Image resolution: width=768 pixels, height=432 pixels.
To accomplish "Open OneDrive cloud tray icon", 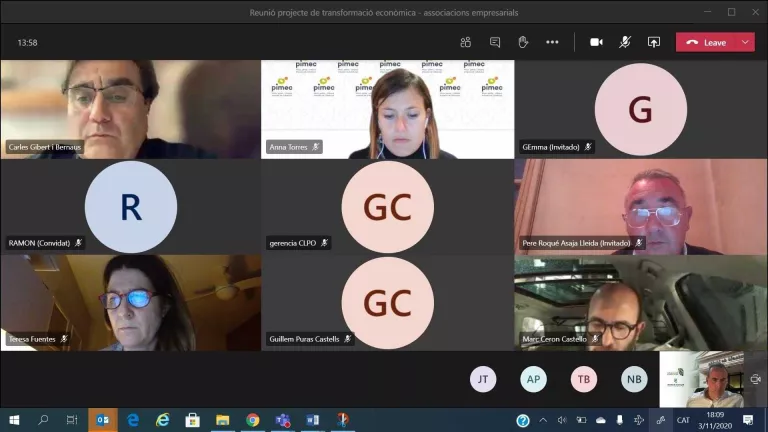I will [600, 420].
